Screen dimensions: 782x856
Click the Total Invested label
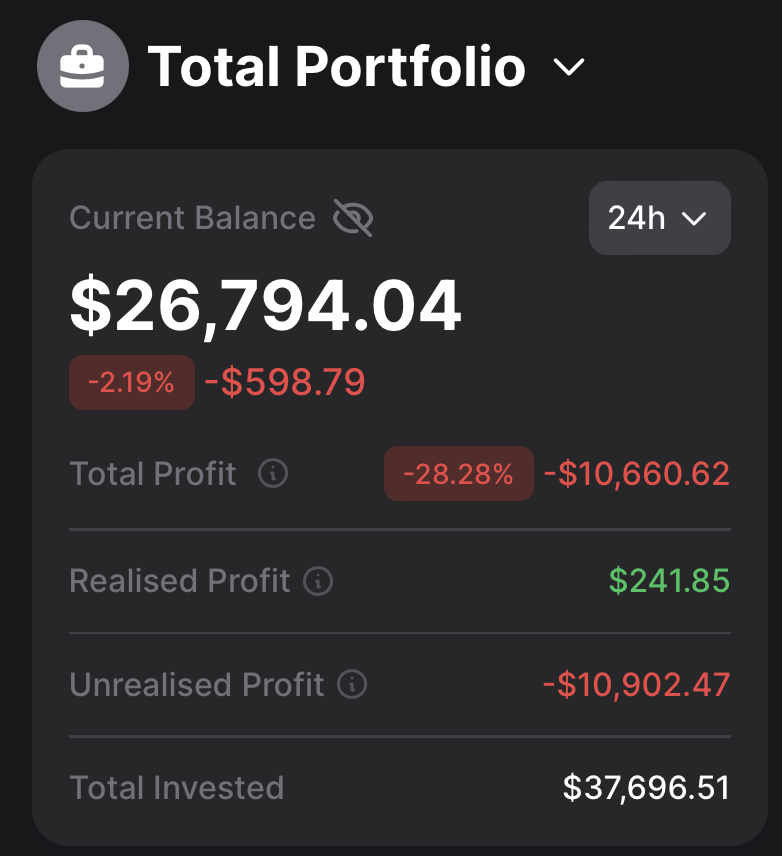[176, 788]
